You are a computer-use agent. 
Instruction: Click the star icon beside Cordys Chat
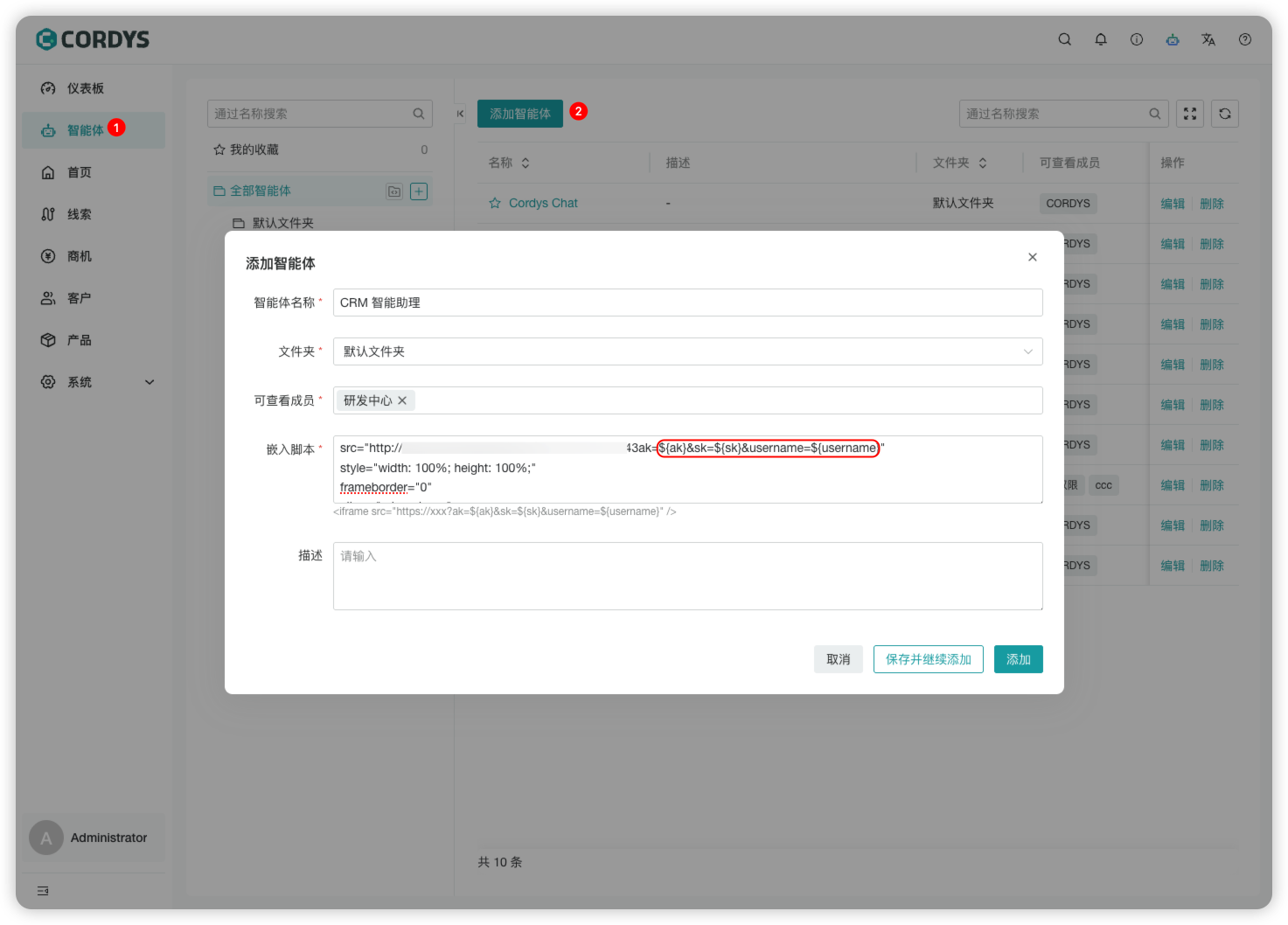495,203
